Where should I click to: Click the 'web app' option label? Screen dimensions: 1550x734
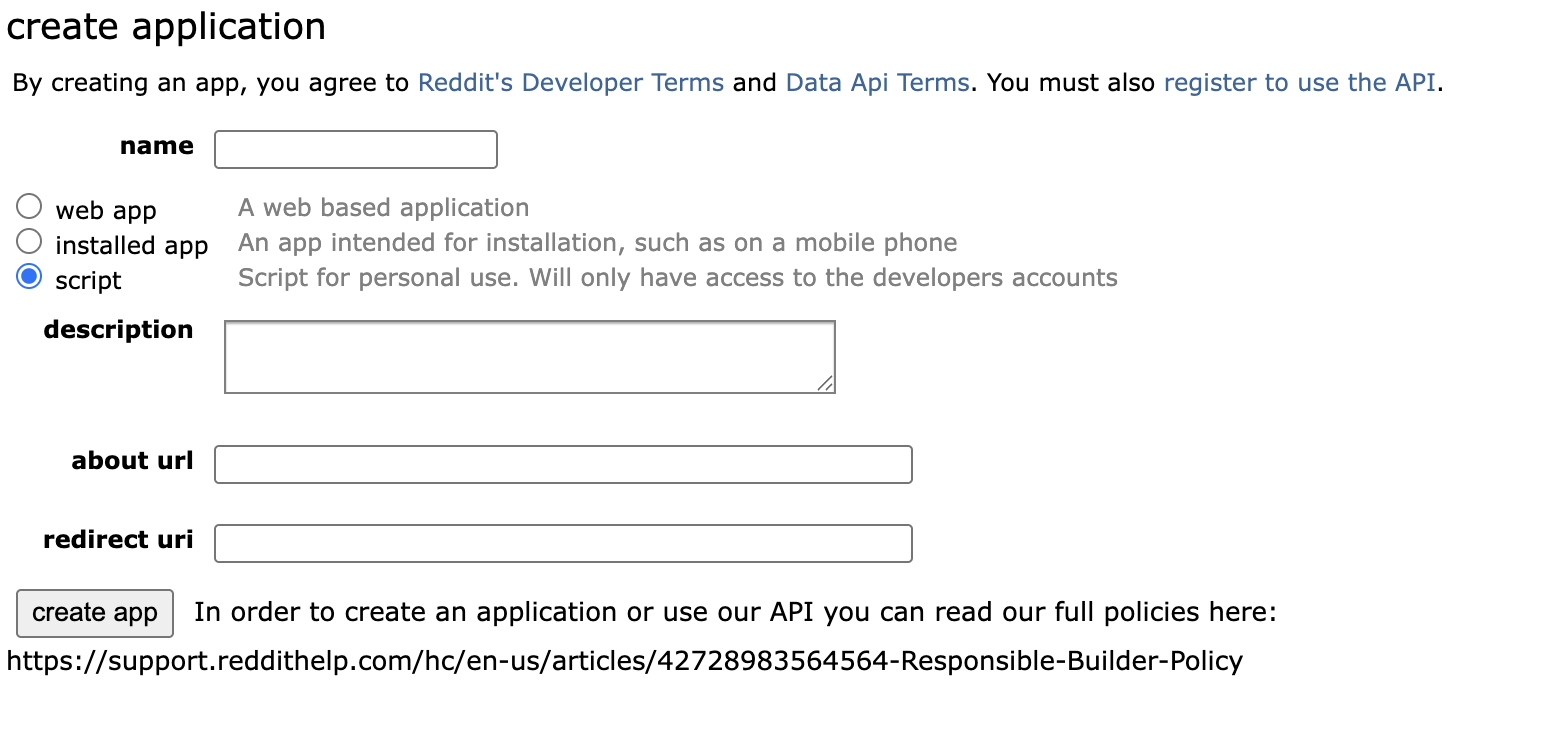click(x=106, y=211)
